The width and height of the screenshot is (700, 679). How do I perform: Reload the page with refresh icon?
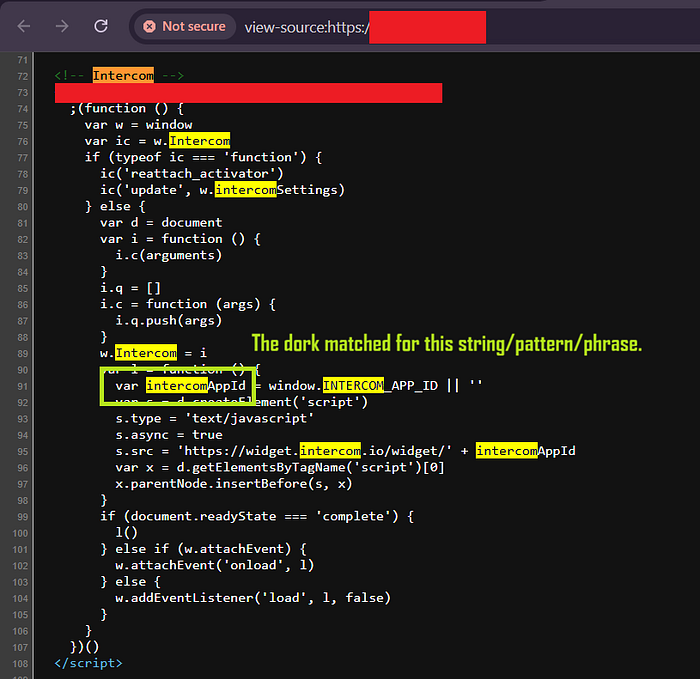[x=101, y=26]
